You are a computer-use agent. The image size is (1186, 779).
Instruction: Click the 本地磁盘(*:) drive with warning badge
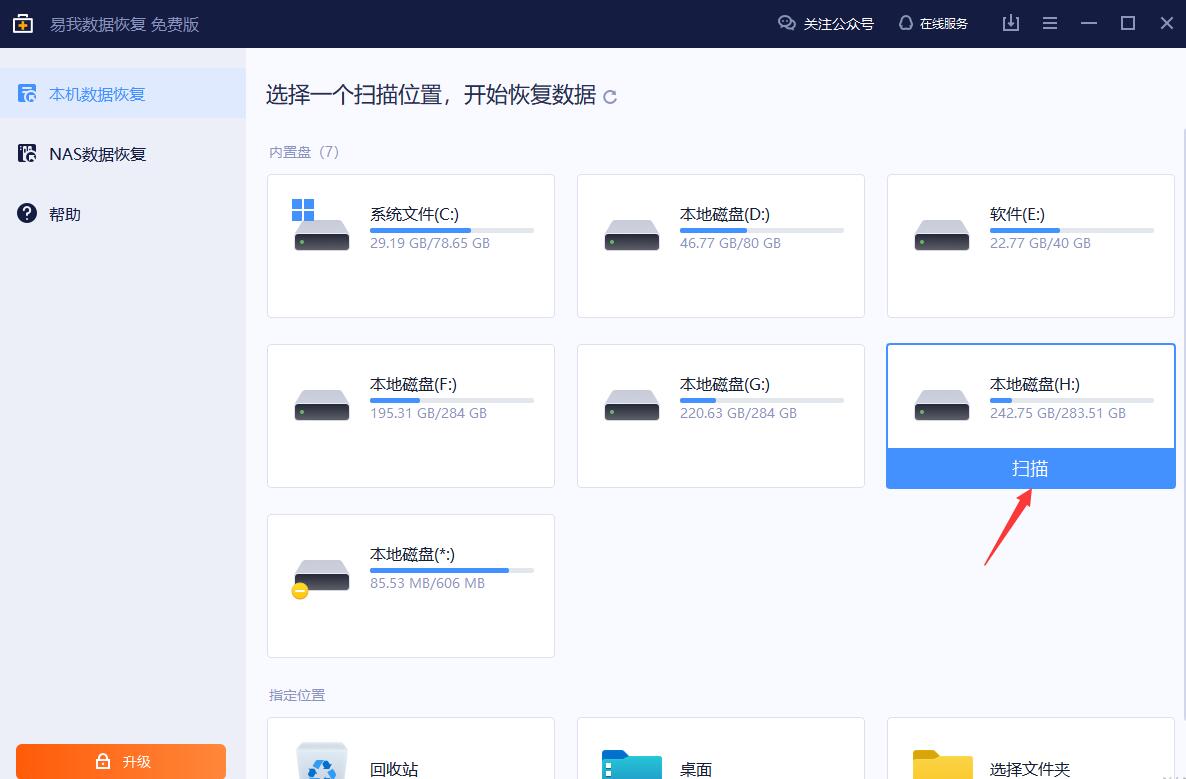click(321, 576)
